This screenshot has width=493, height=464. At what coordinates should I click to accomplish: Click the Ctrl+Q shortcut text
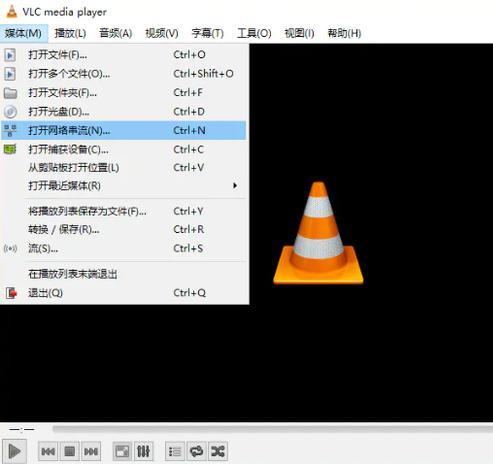[189, 293]
